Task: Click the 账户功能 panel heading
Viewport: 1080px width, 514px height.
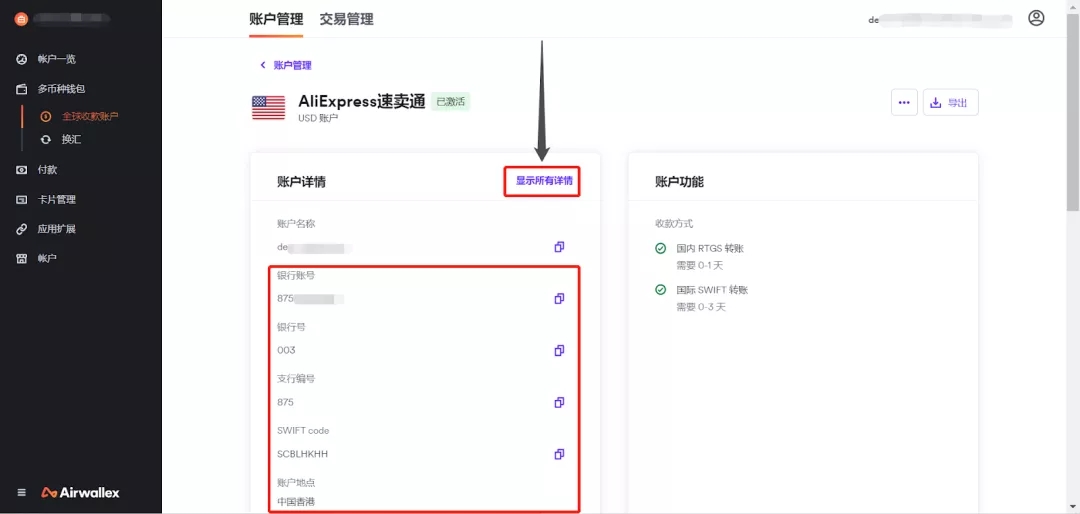Action: 679,182
